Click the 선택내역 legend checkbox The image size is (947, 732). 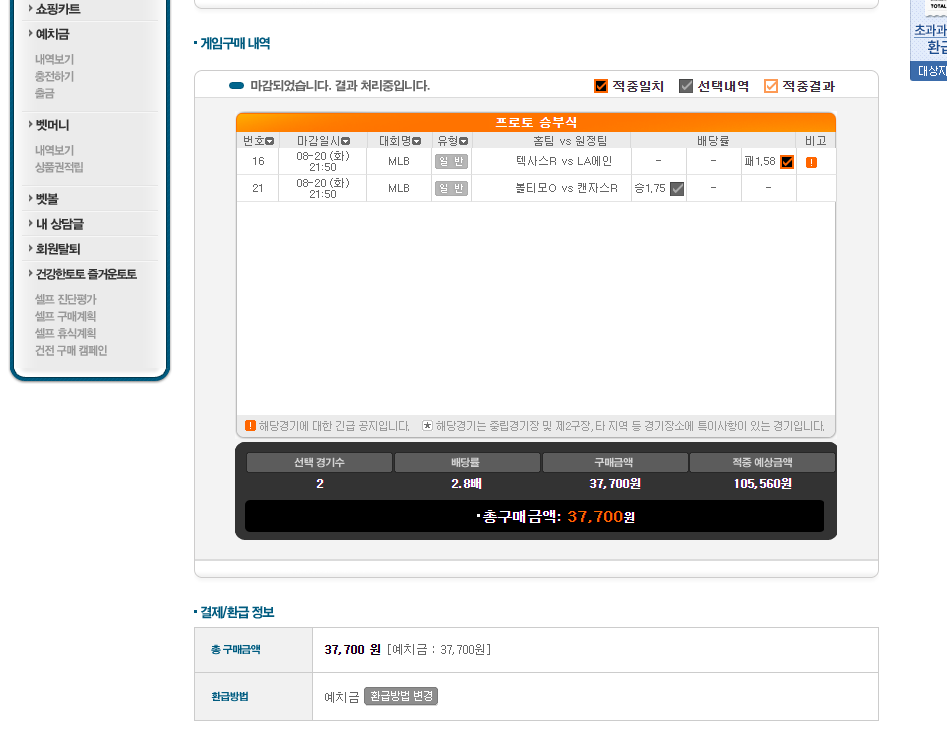click(685, 86)
